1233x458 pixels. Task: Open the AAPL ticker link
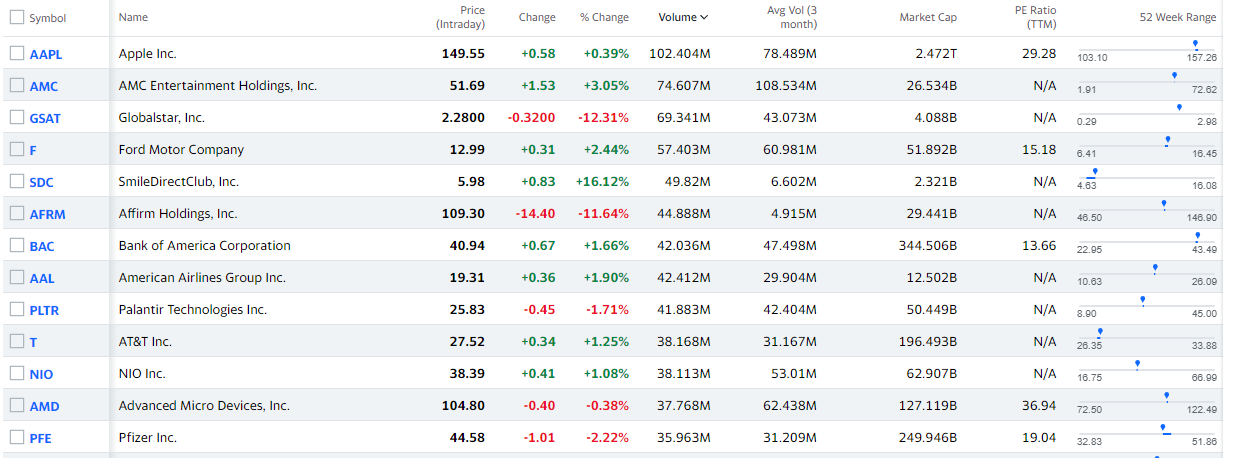(46, 54)
